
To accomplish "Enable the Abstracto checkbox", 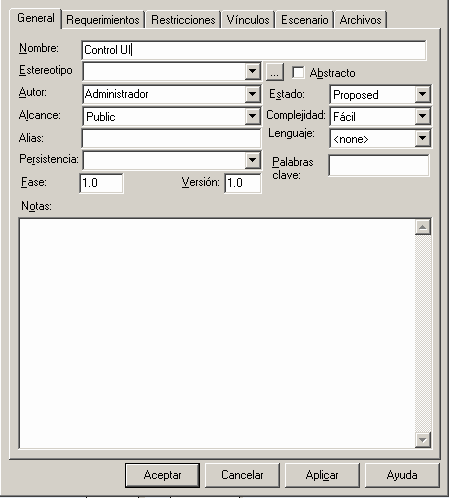I will tap(298, 72).
